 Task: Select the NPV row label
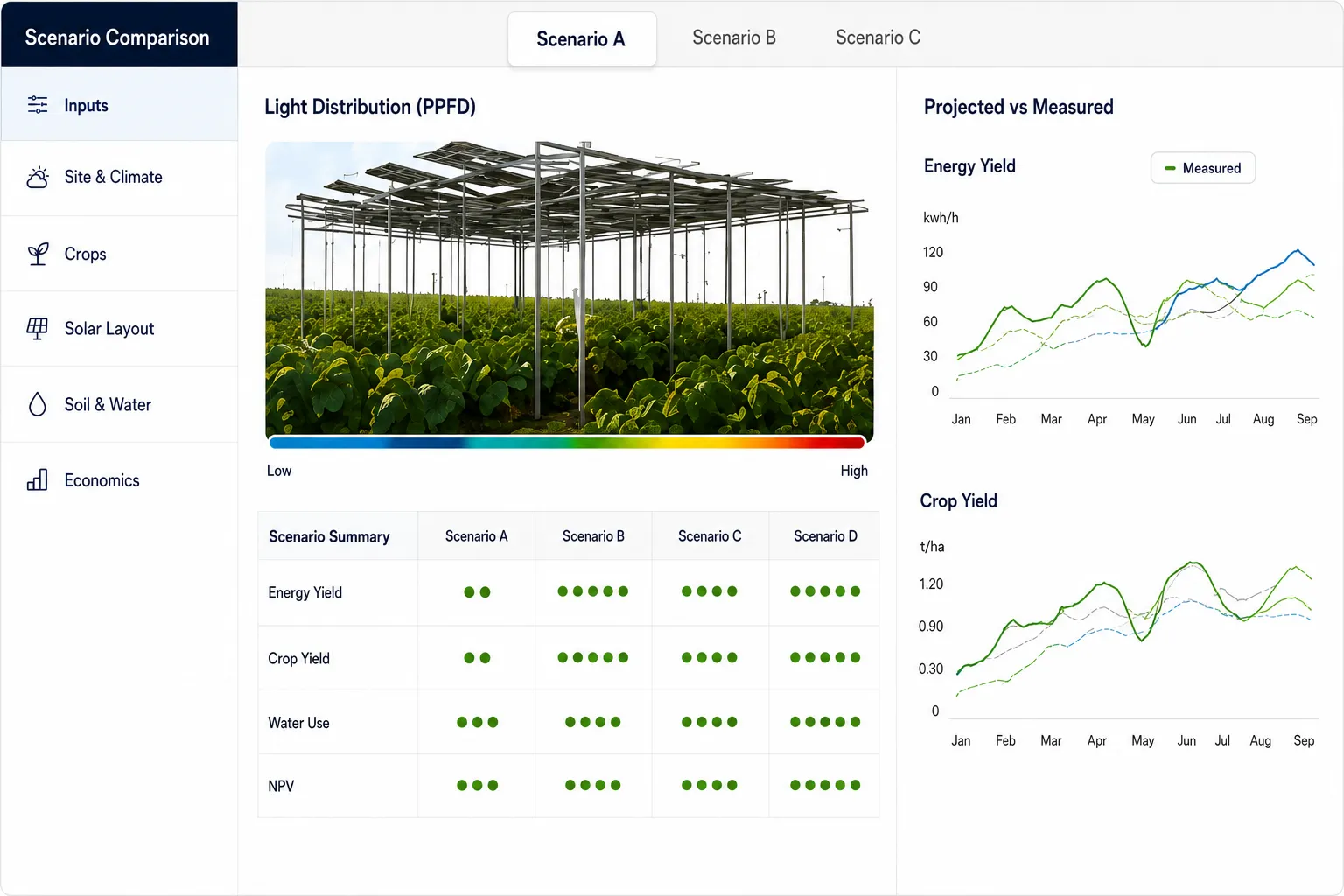click(281, 786)
